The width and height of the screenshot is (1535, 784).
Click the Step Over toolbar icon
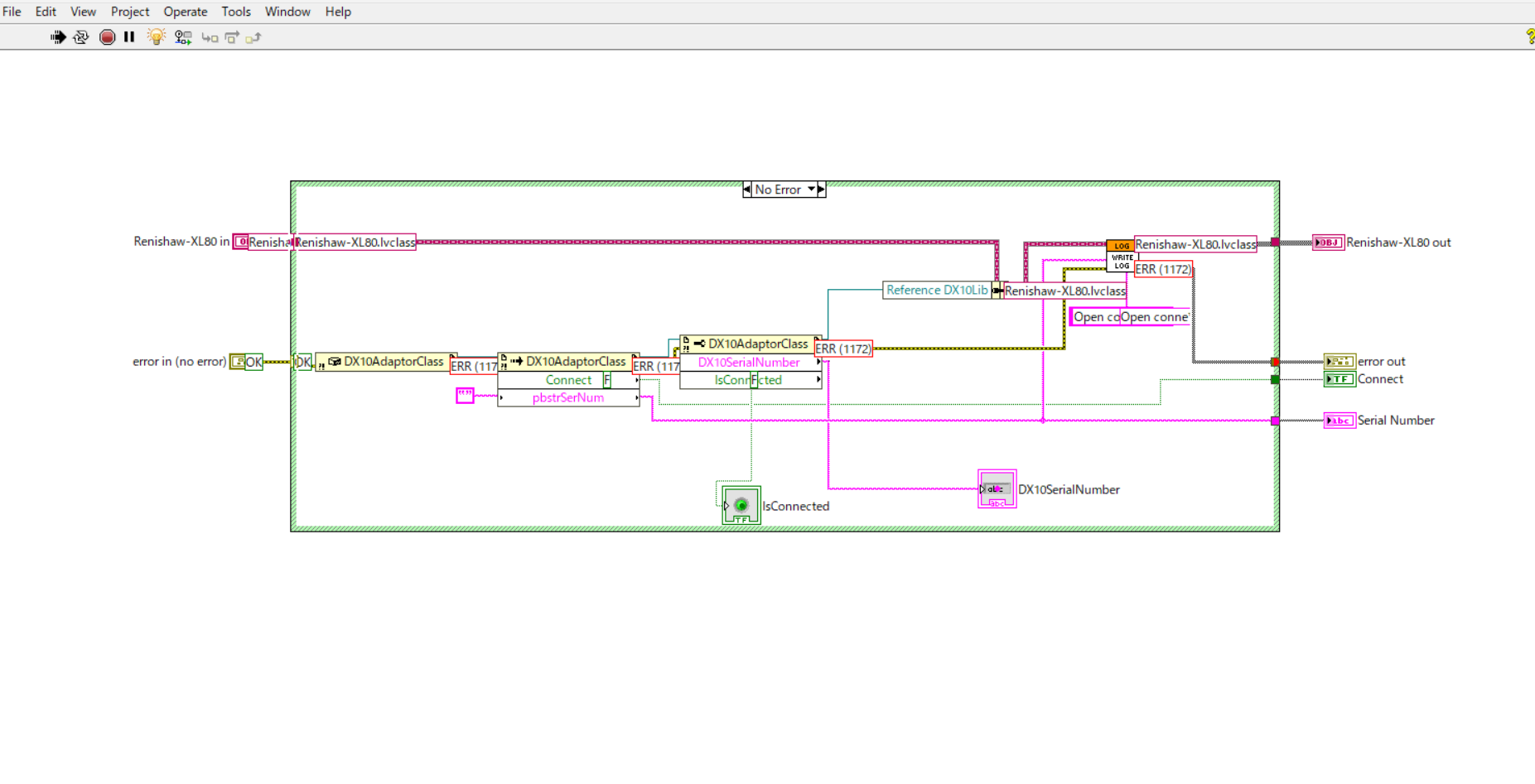click(x=232, y=37)
